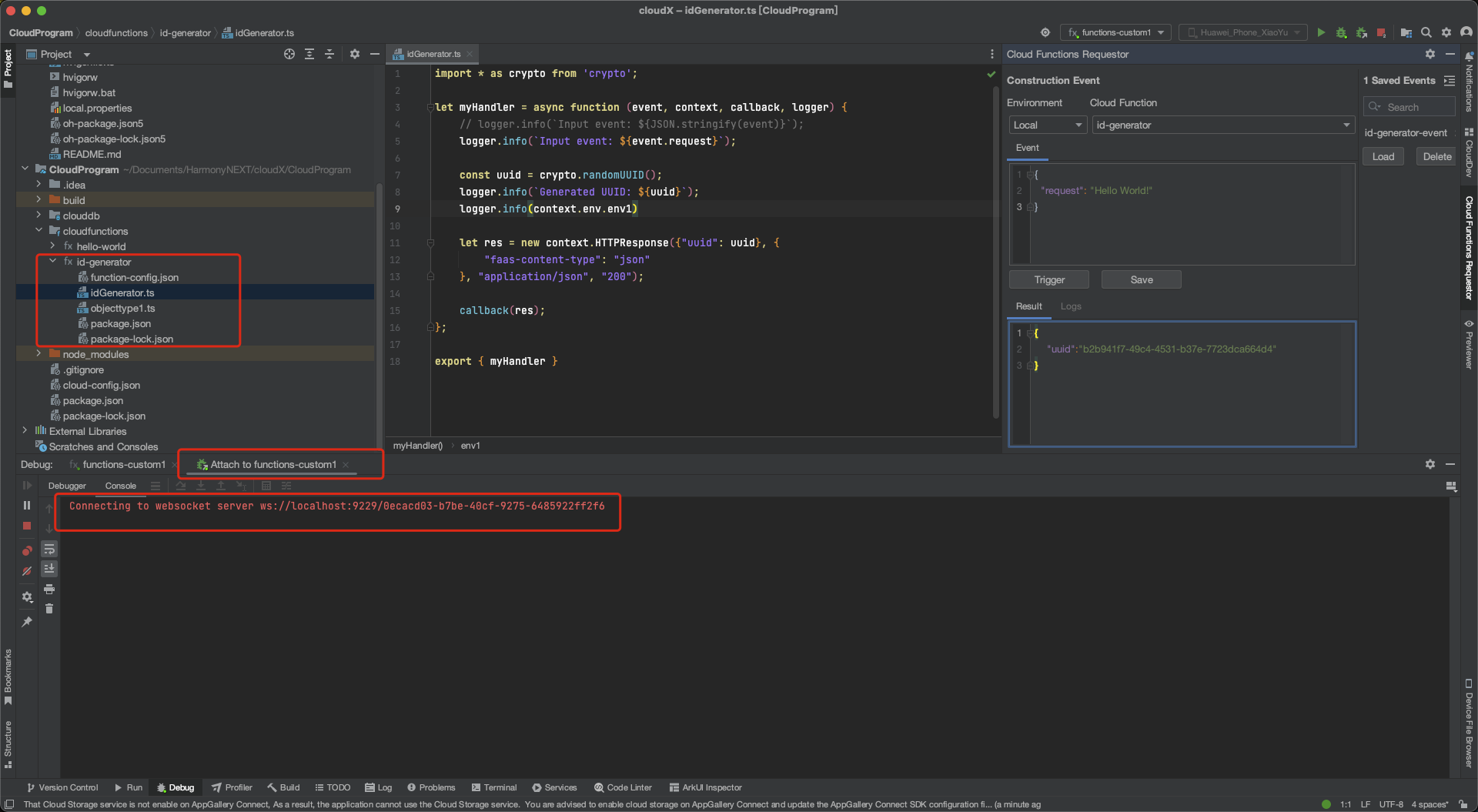Toggle Structure side panel
Image resolution: width=1478 pixels, height=812 pixels.
pyautogui.click(x=8, y=744)
